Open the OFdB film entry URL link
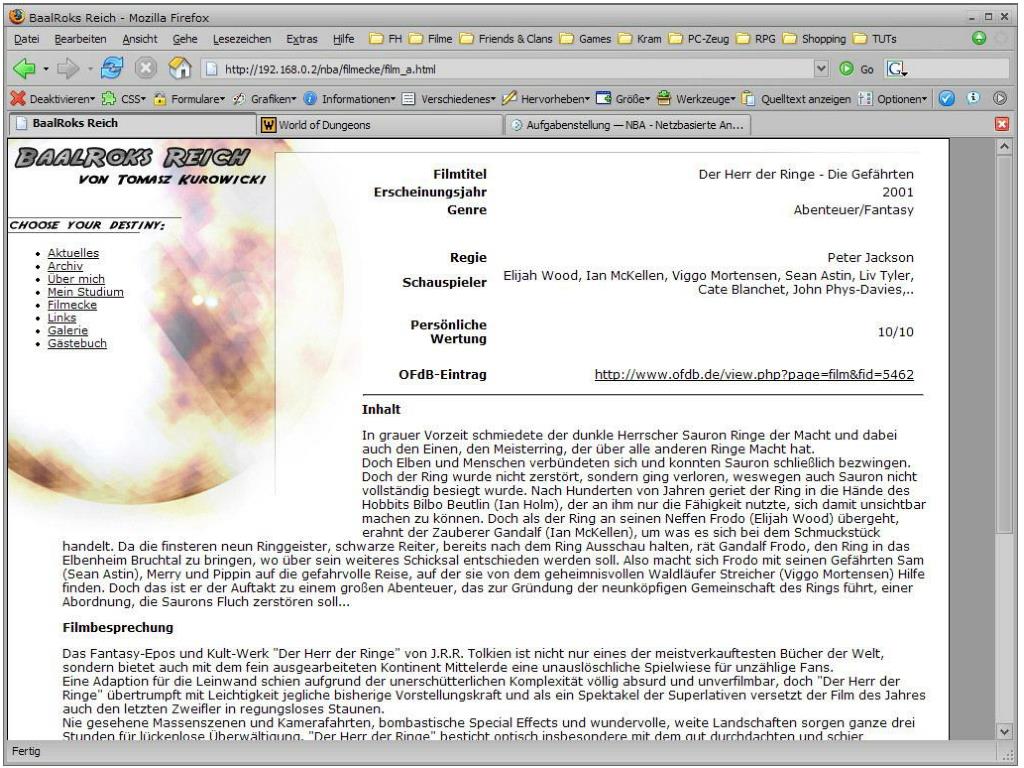This screenshot has height=768, width=1024. point(754,374)
